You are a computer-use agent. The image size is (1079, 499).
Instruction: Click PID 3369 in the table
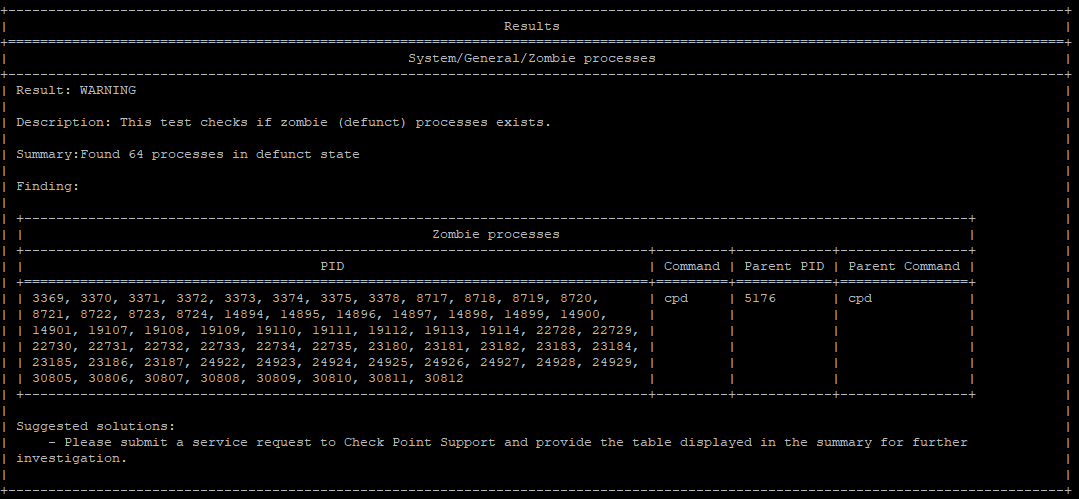pyautogui.click(x=48, y=298)
